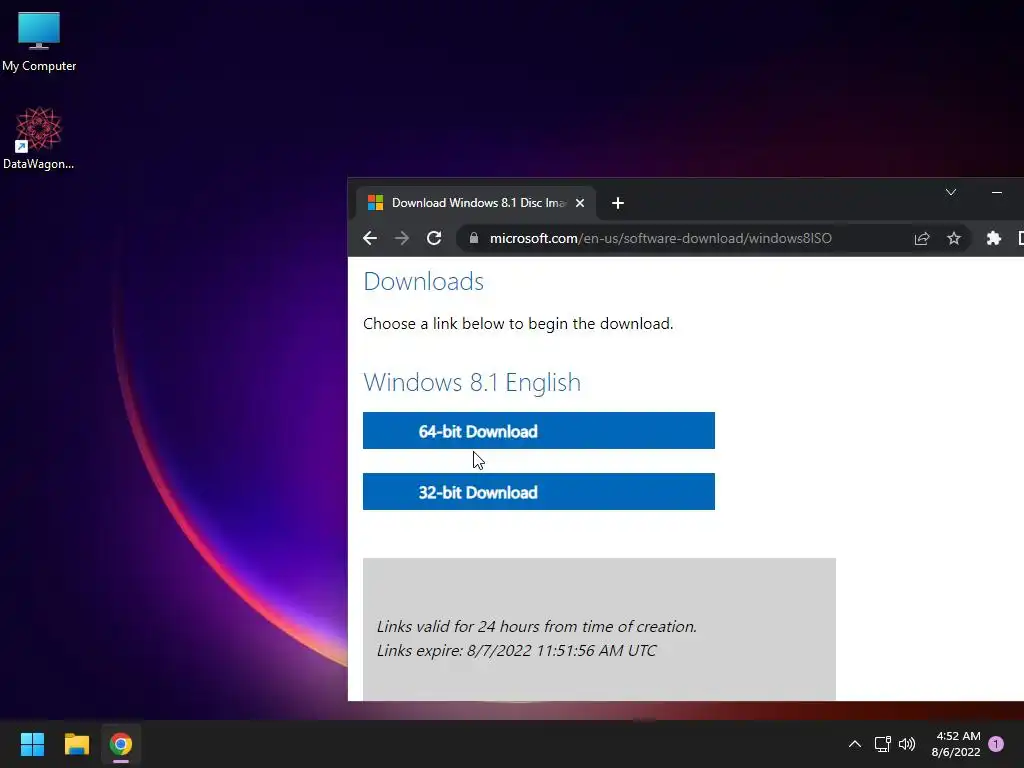Open the DataWagon desktop shortcut

point(39,138)
